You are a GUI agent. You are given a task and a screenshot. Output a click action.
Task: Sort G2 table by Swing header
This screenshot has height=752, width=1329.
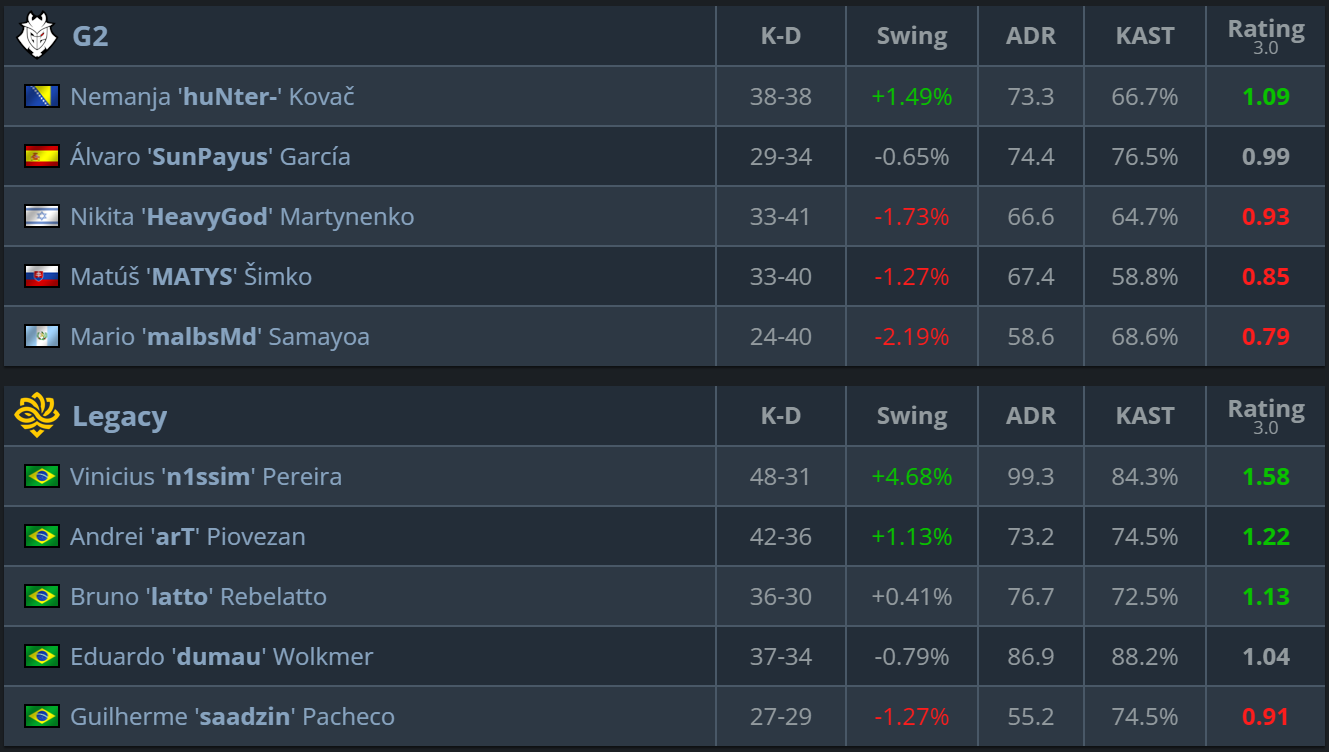912,36
